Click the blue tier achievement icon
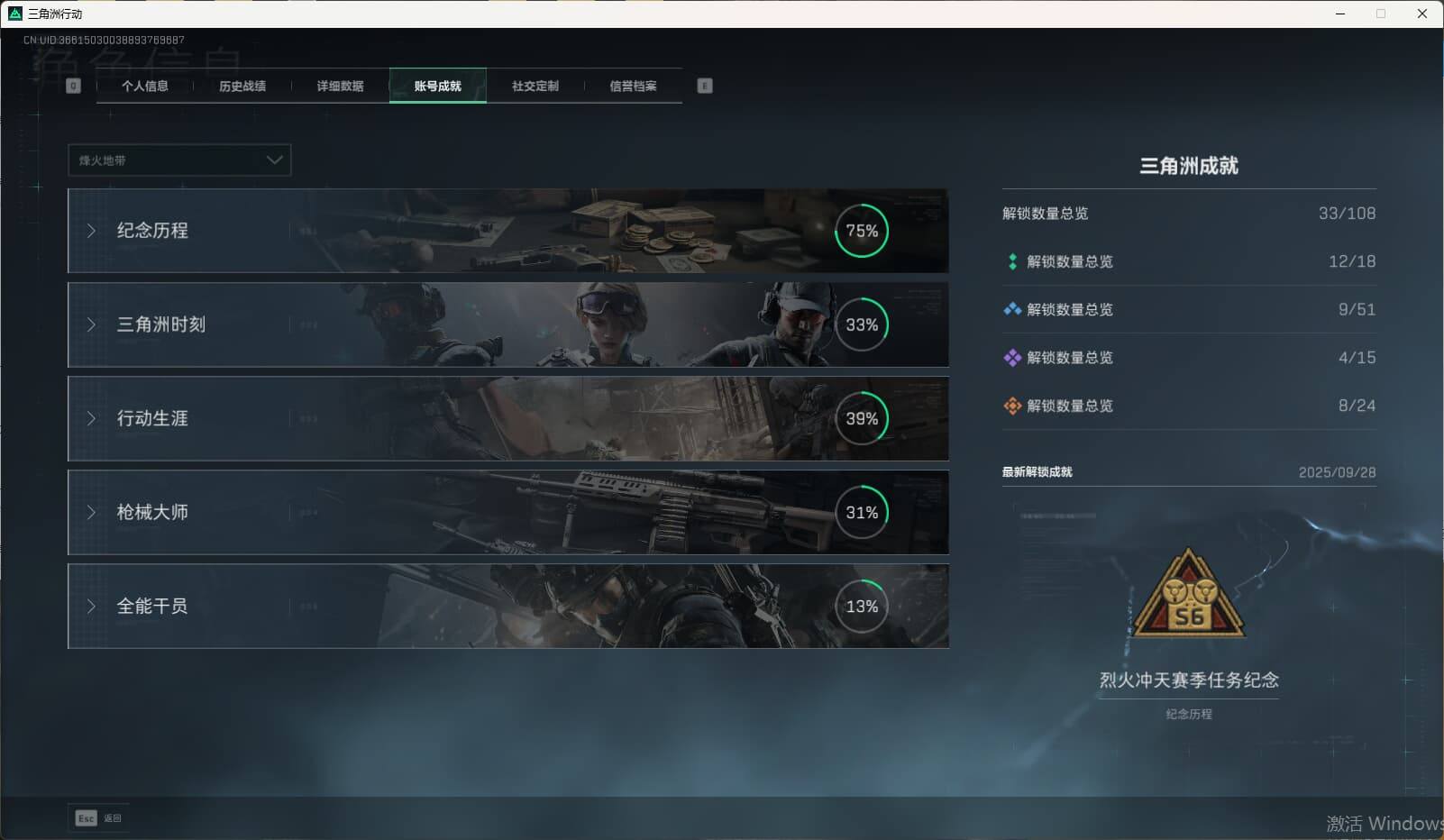The image size is (1444, 840). (x=1012, y=309)
